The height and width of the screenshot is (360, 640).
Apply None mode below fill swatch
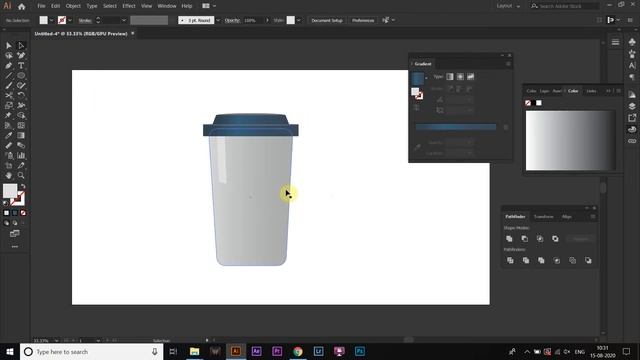[x=23, y=213]
